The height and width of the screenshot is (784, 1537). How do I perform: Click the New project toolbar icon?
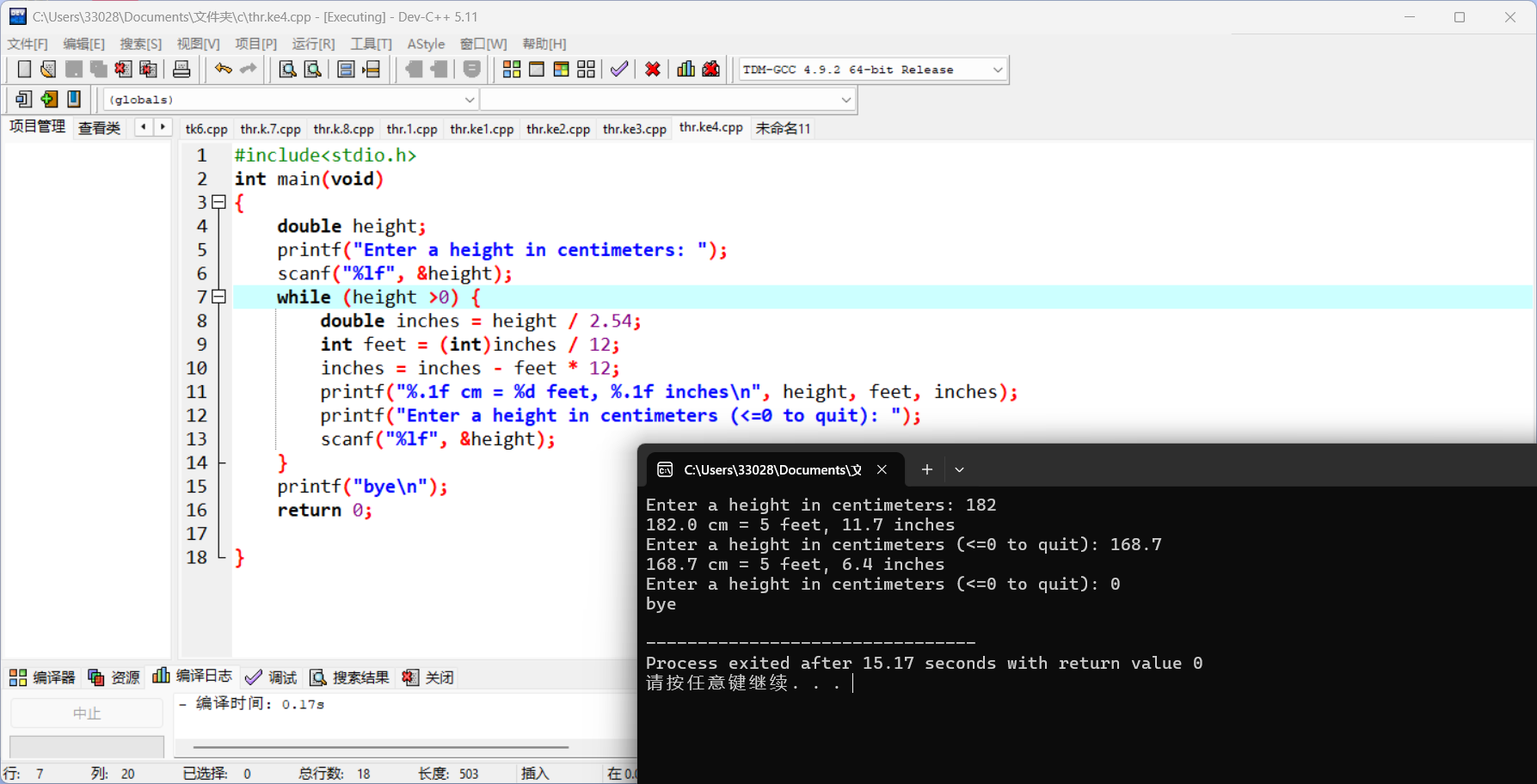pos(24,100)
